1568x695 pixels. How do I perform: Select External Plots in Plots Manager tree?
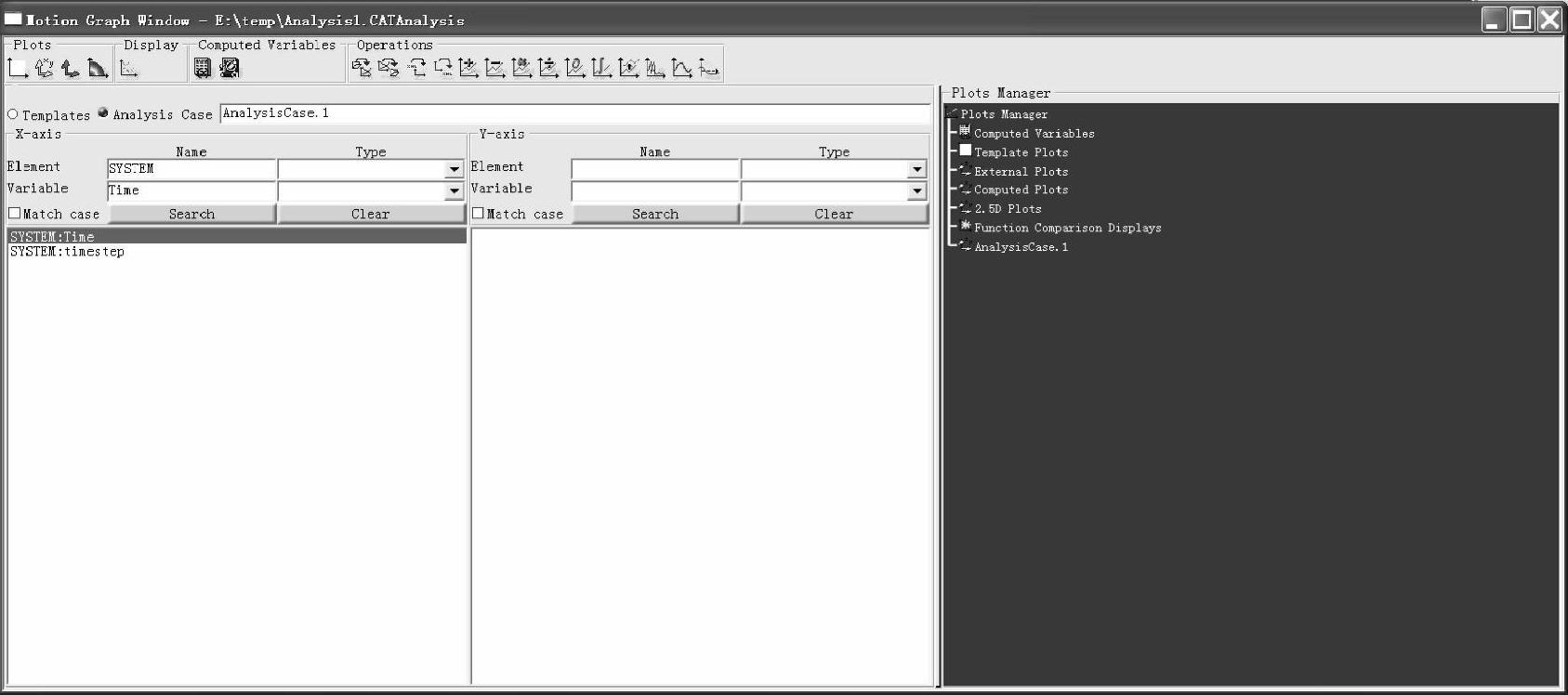[x=1021, y=172]
